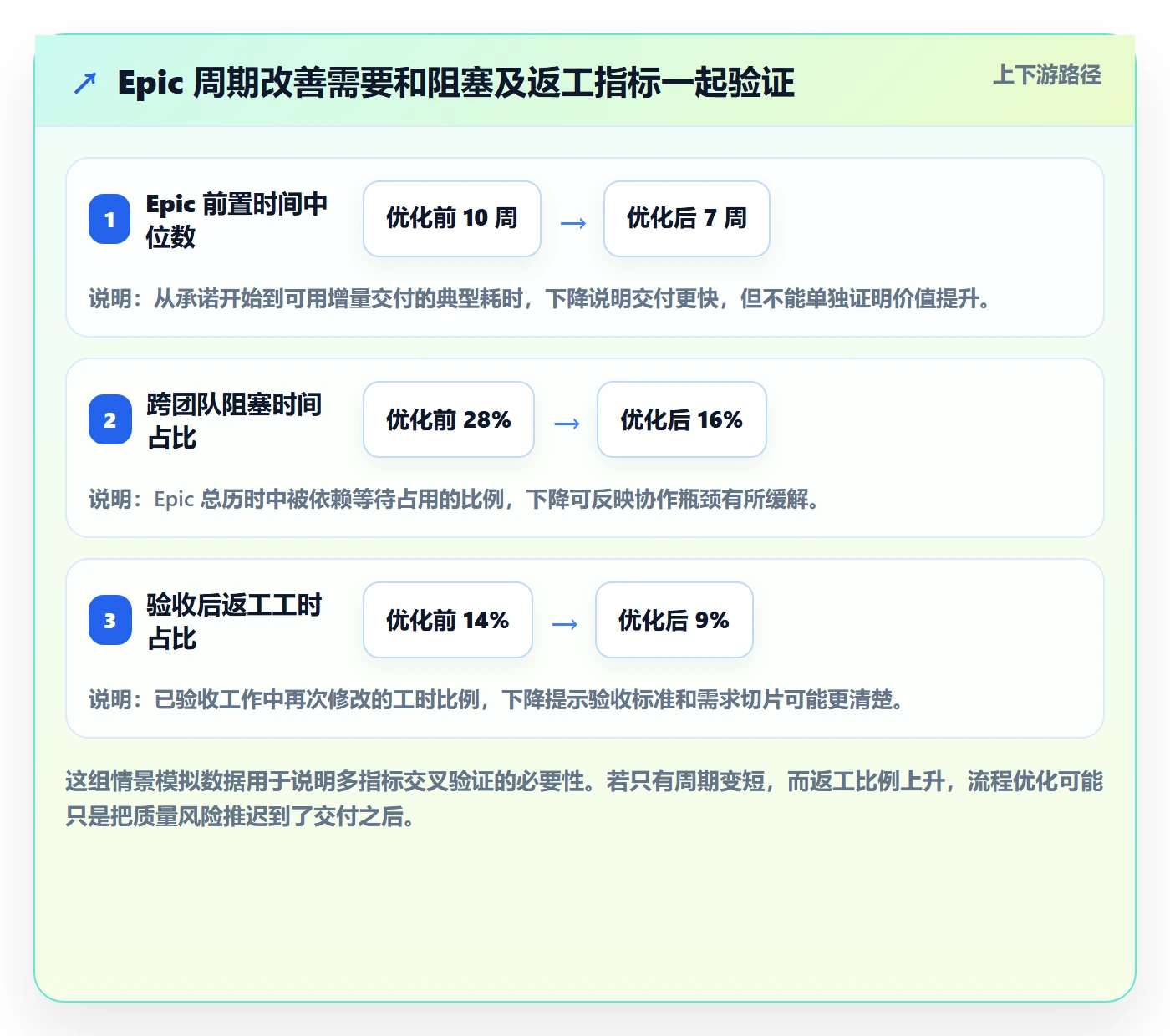1170x1036 pixels.
Task: Click the 优化后 7 周 value chip
Action: click(687, 219)
